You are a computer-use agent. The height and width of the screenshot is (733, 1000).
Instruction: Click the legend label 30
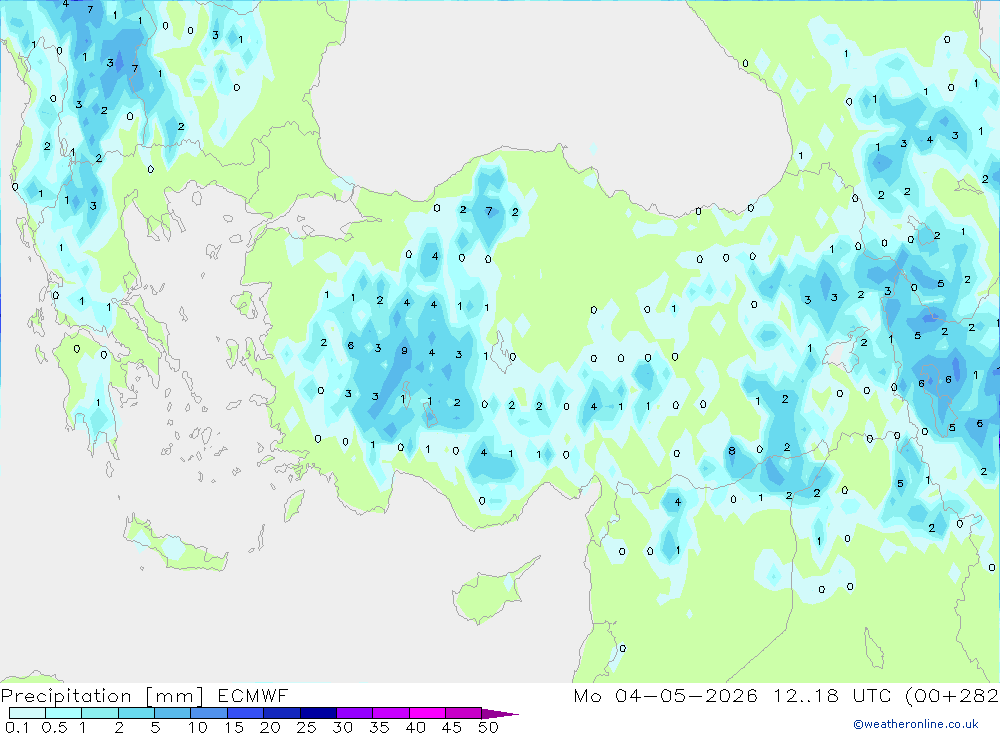(343, 727)
